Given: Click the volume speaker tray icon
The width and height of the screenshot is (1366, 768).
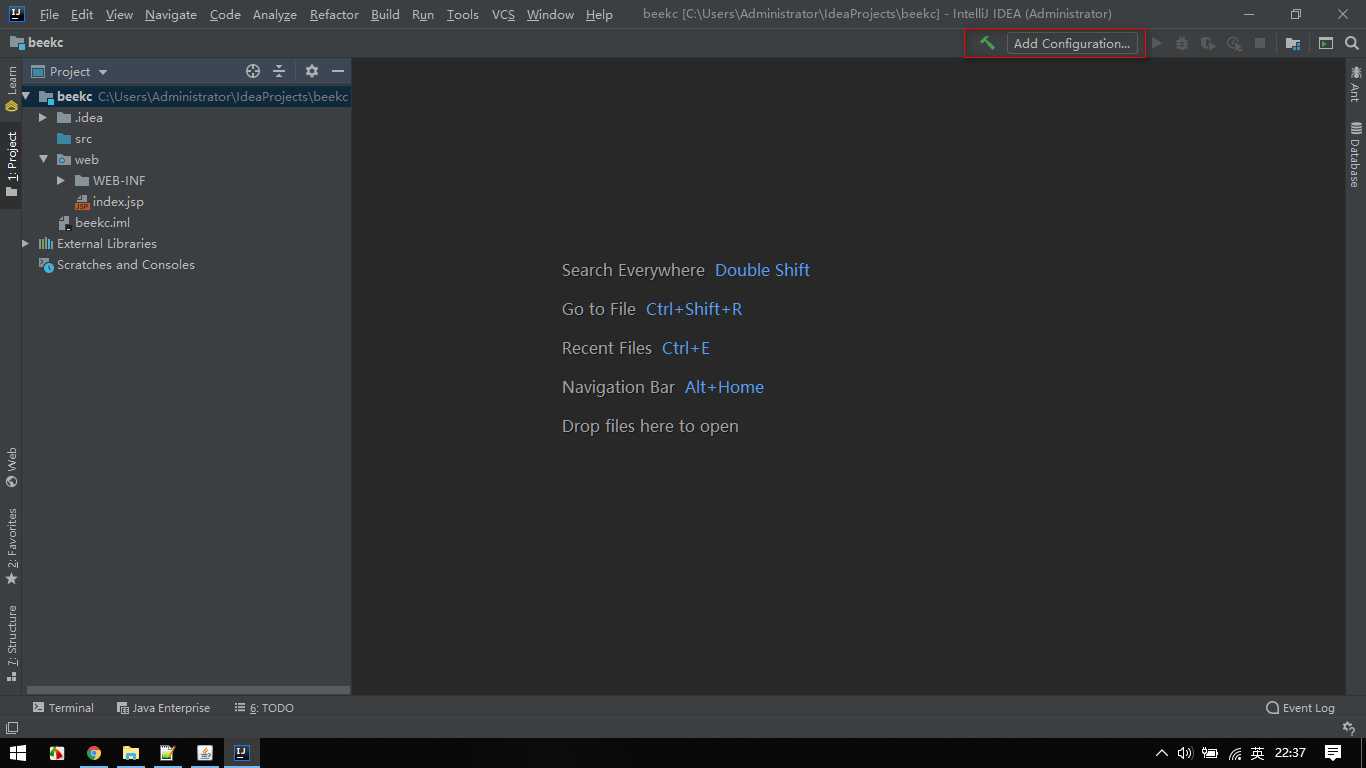Looking at the screenshot, I should coord(1185,753).
